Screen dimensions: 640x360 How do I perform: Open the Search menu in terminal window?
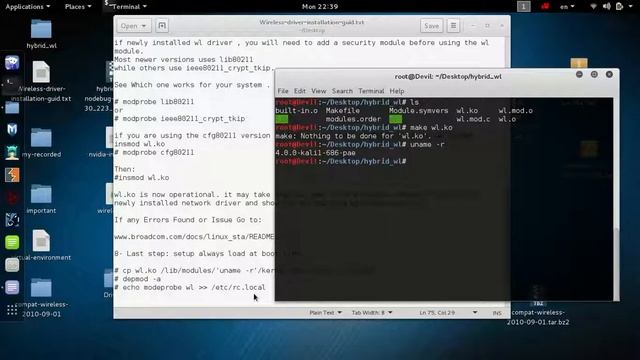(342, 91)
